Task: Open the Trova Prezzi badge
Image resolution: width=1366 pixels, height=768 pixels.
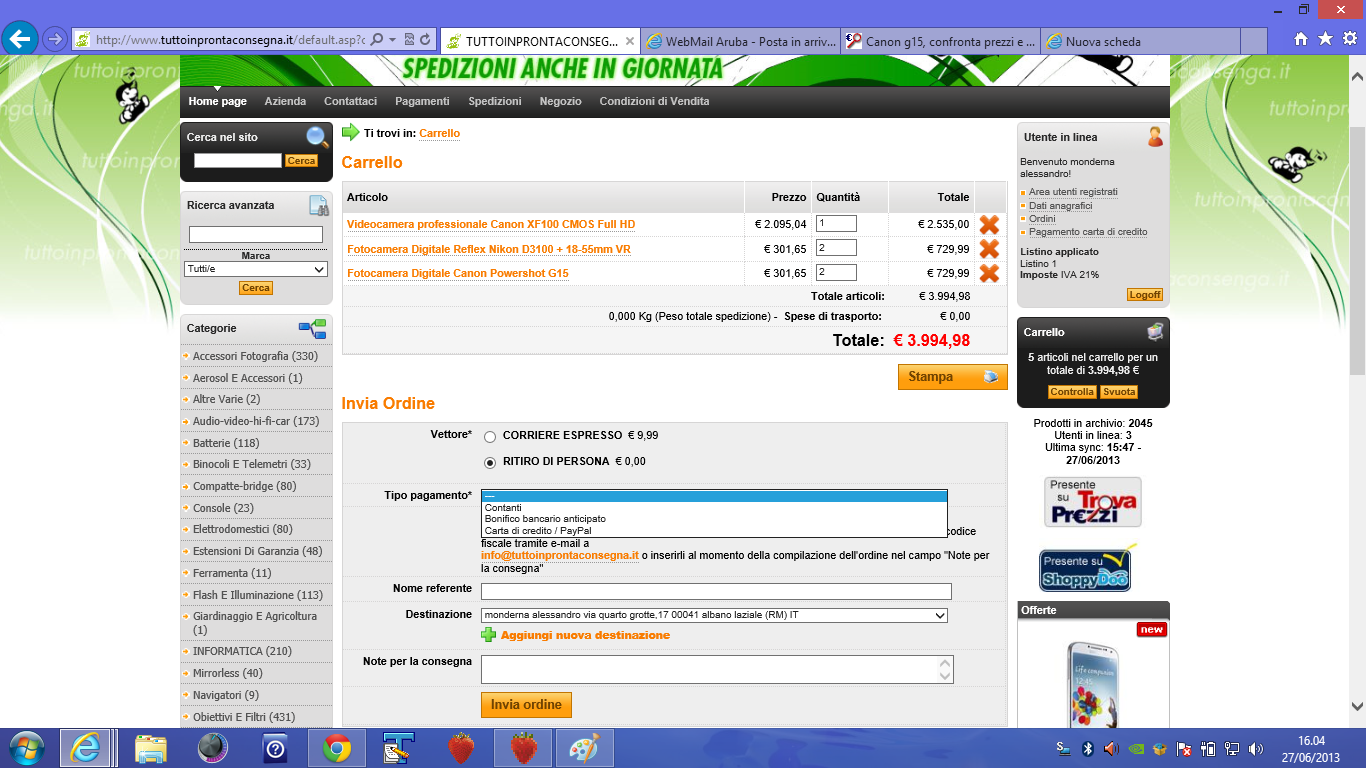Action: [1093, 502]
